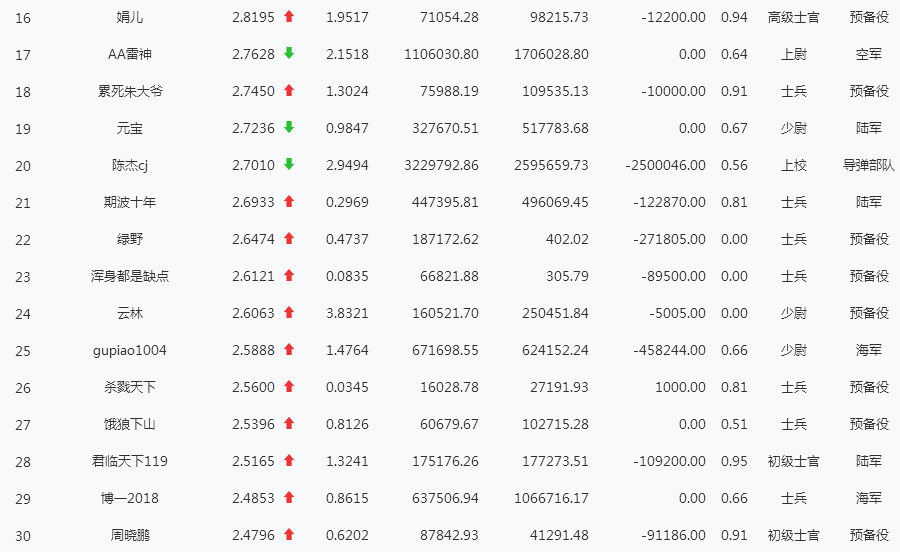Click the red up arrow in 娟儿 row
Screen dimensions: 900x552
click(289, 17)
